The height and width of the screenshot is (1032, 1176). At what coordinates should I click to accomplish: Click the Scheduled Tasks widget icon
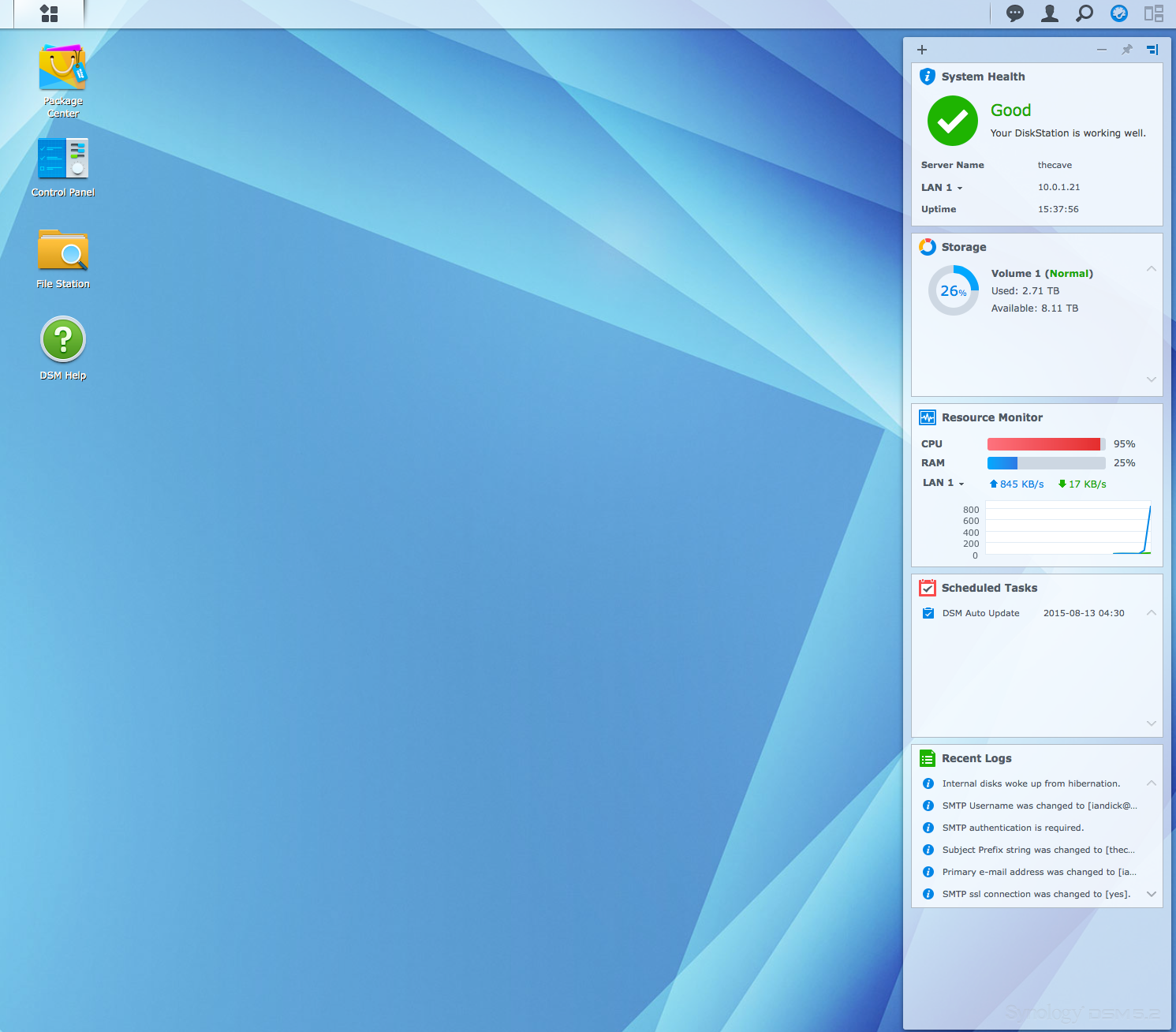(x=928, y=588)
